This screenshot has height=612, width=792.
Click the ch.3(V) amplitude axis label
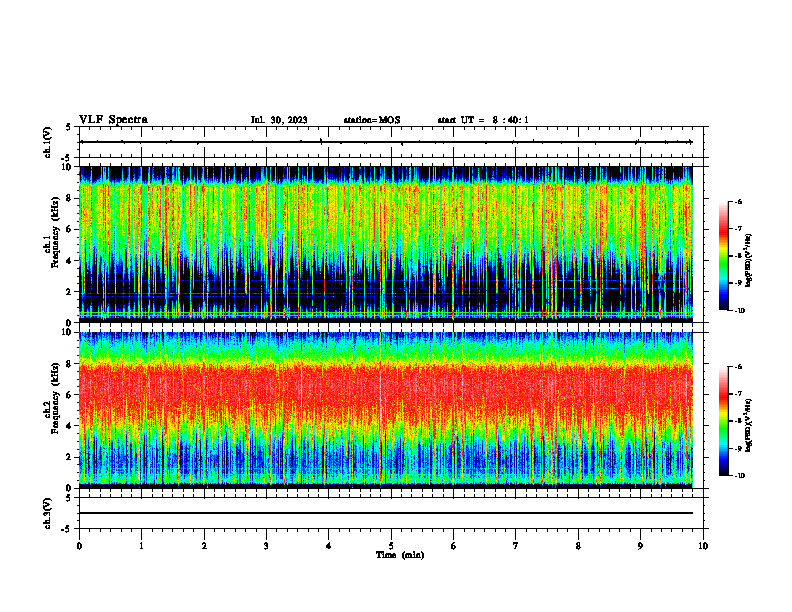[47, 513]
